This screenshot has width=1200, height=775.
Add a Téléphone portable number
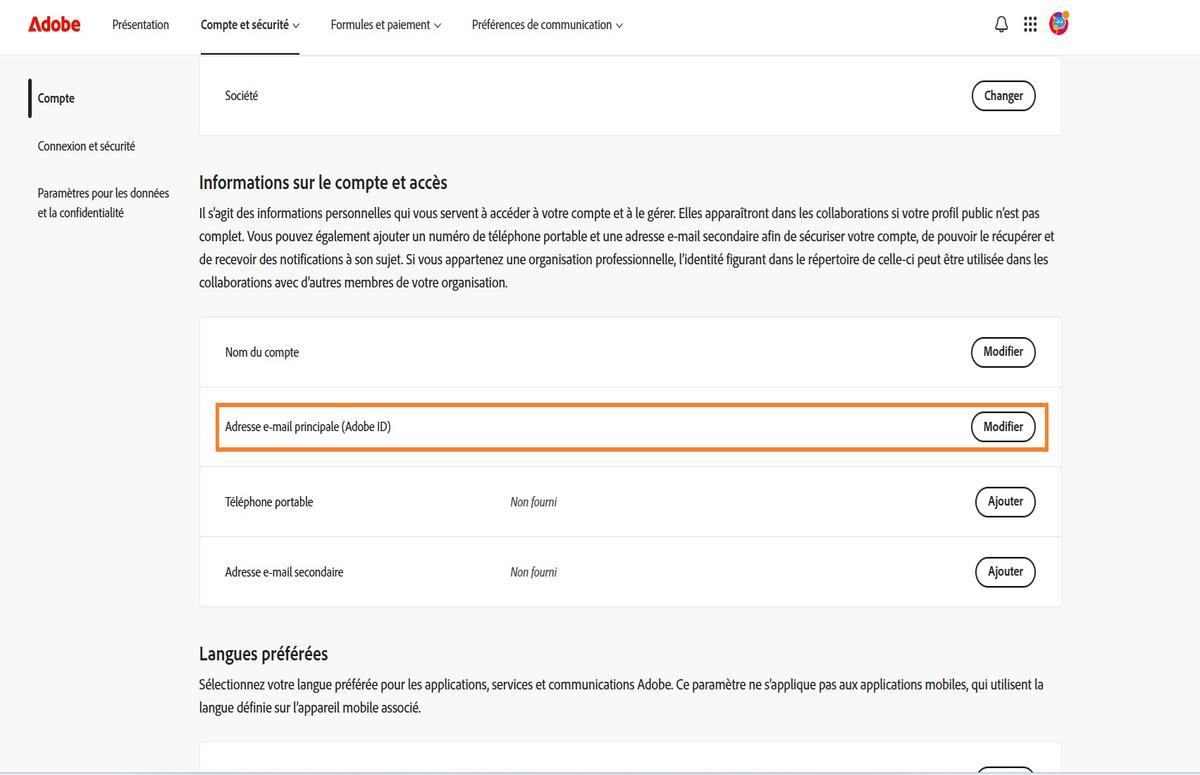(1004, 501)
